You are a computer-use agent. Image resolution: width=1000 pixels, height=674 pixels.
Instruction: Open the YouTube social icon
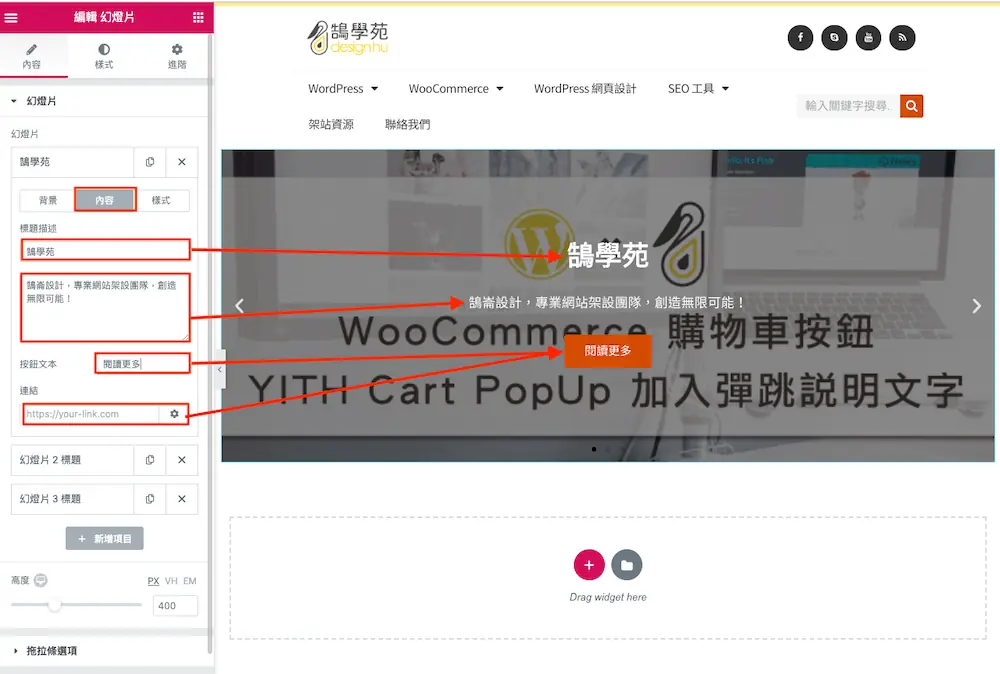pos(868,38)
